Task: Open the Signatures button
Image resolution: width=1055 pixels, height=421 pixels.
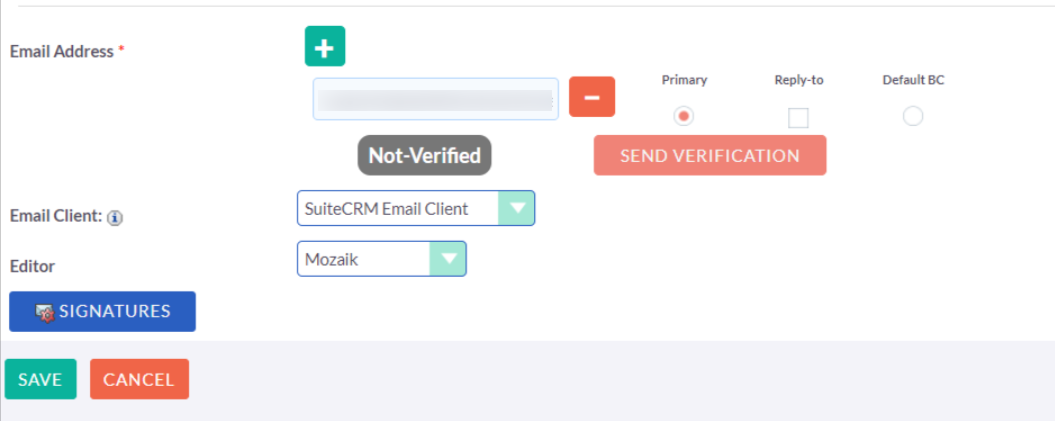Action: click(102, 311)
